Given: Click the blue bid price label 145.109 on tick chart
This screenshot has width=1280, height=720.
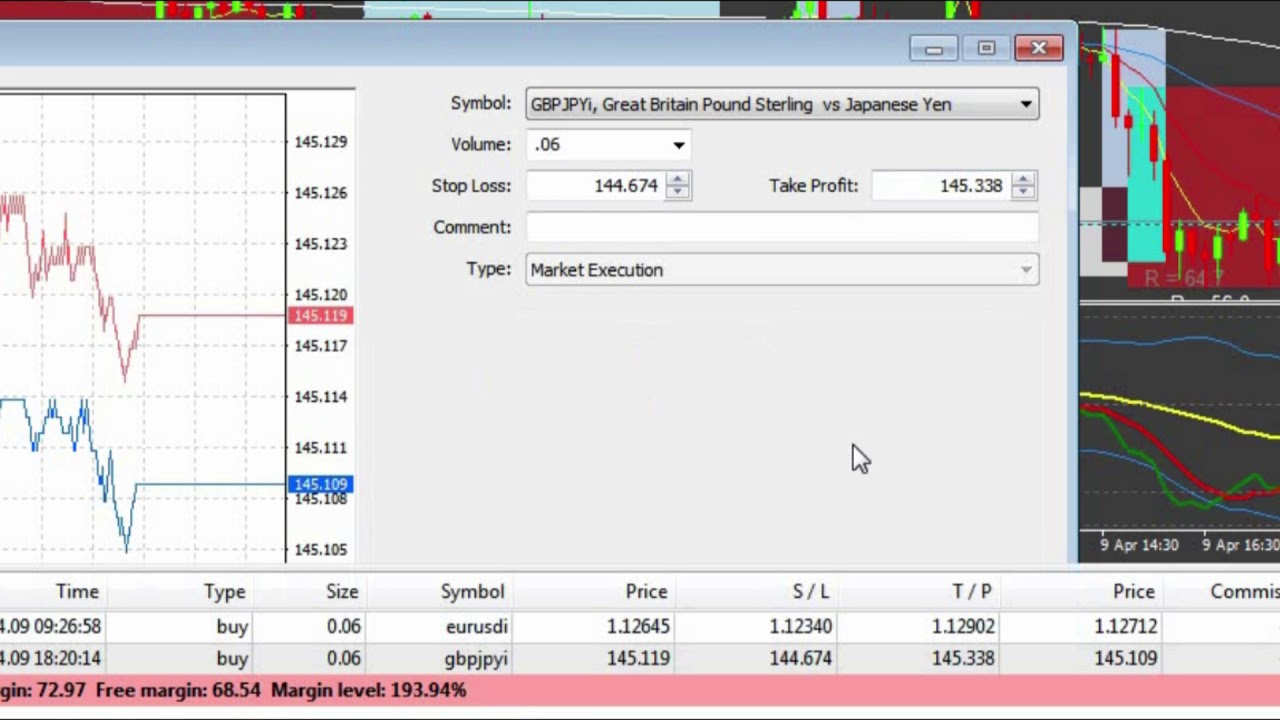Looking at the screenshot, I should (x=321, y=484).
